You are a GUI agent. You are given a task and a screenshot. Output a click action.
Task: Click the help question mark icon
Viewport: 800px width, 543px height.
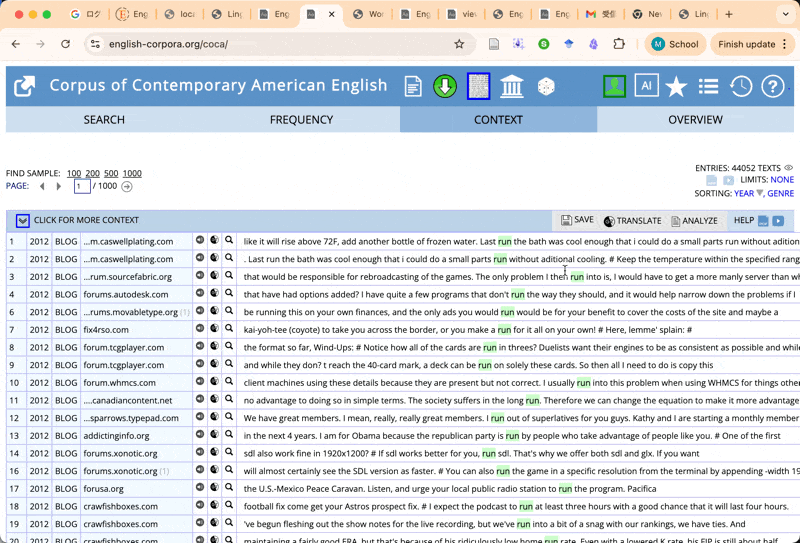point(772,86)
